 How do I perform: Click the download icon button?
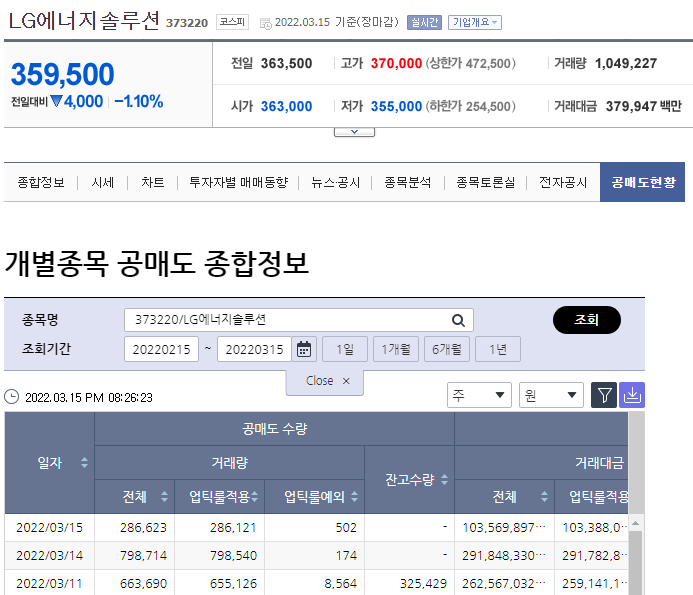point(632,395)
